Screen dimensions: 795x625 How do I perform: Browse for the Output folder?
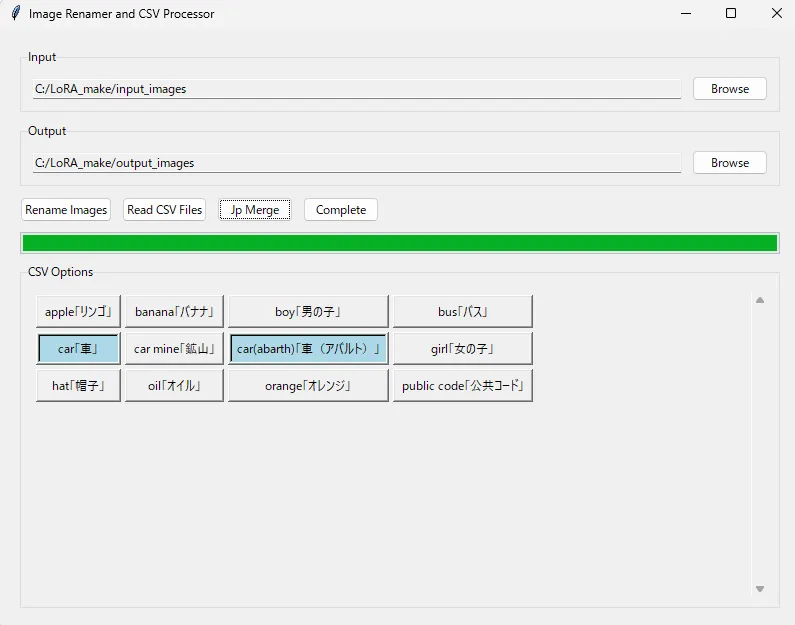[729, 163]
